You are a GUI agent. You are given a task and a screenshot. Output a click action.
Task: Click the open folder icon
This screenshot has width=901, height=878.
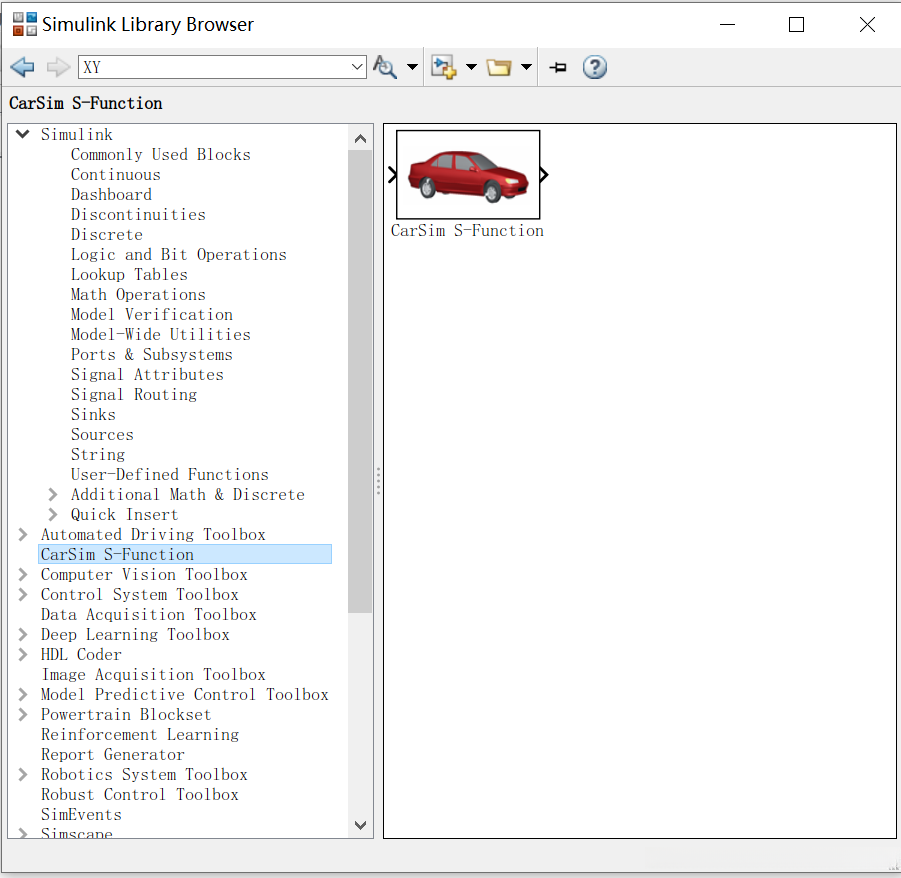click(x=499, y=67)
